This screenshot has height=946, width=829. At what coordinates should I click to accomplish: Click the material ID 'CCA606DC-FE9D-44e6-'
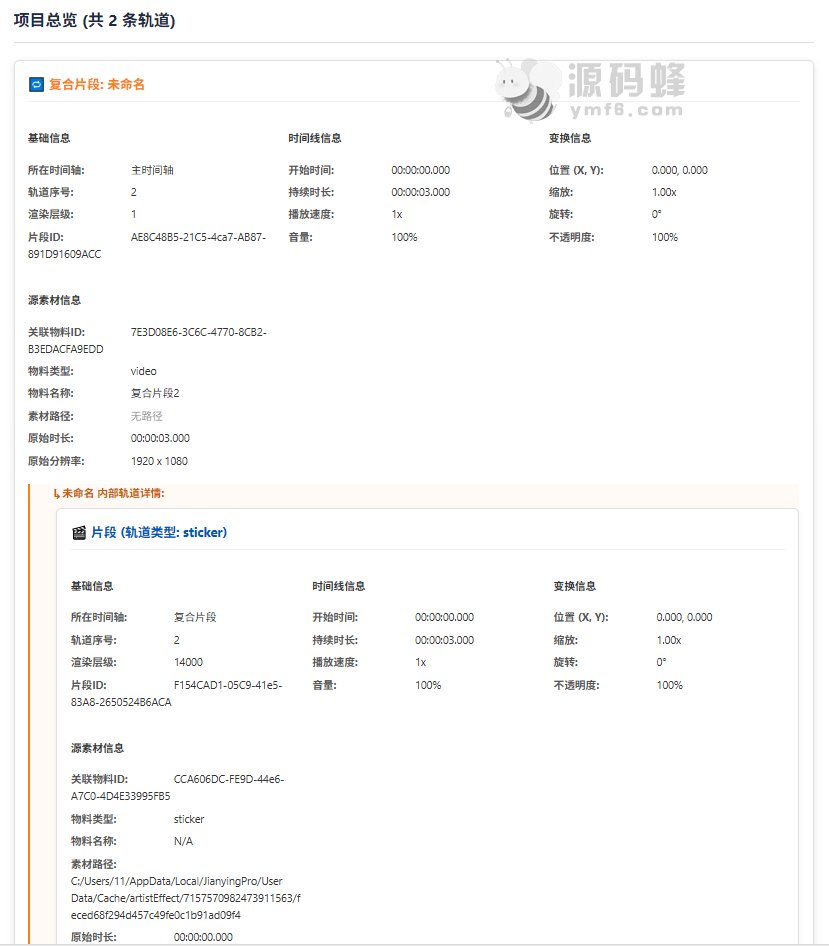pos(229,779)
